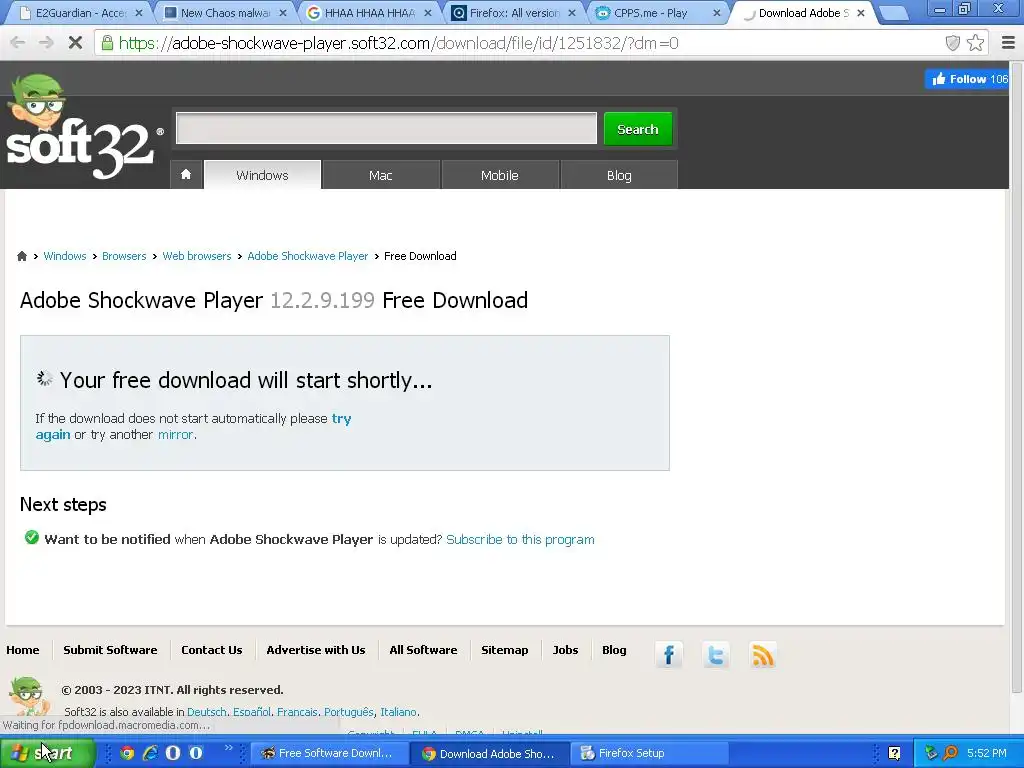The width and height of the screenshot is (1024, 768).
Task: Switch site language to Deutsch
Action: (206, 712)
